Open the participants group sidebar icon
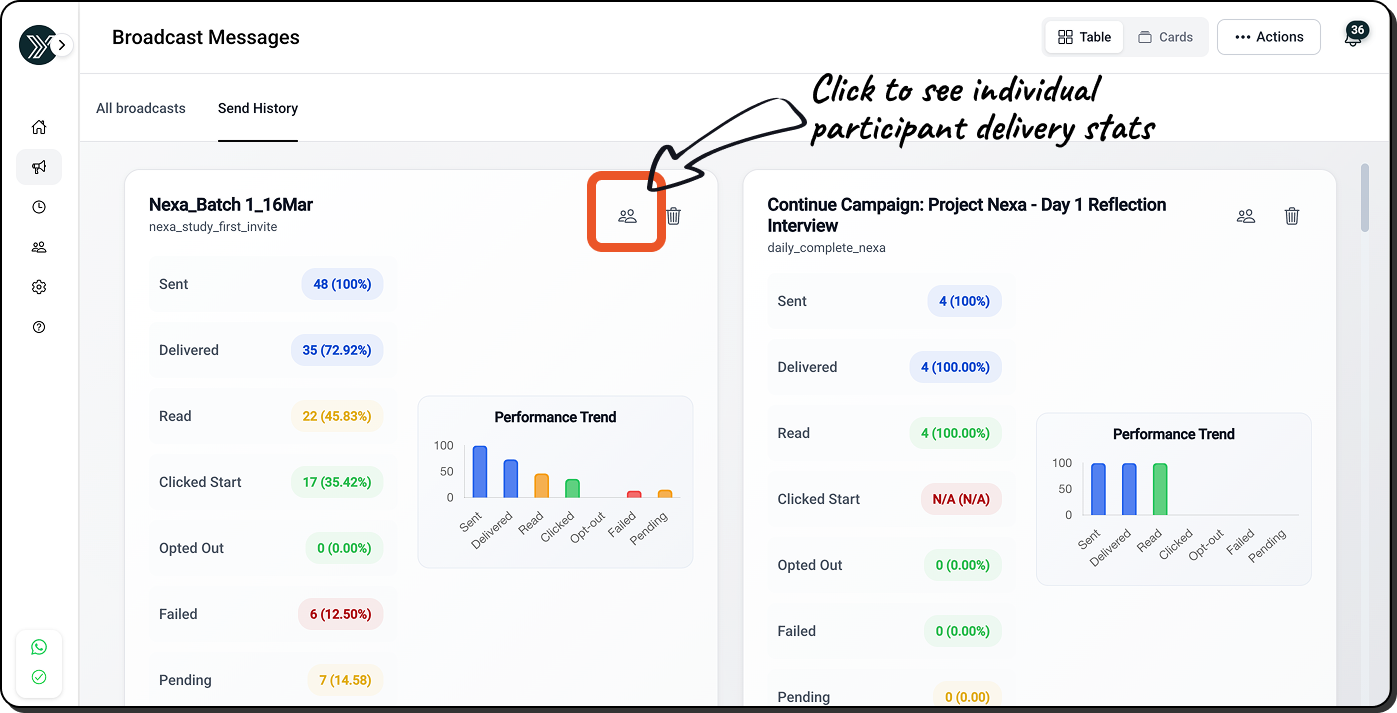The image size is (1397, 713). [39, 247]
